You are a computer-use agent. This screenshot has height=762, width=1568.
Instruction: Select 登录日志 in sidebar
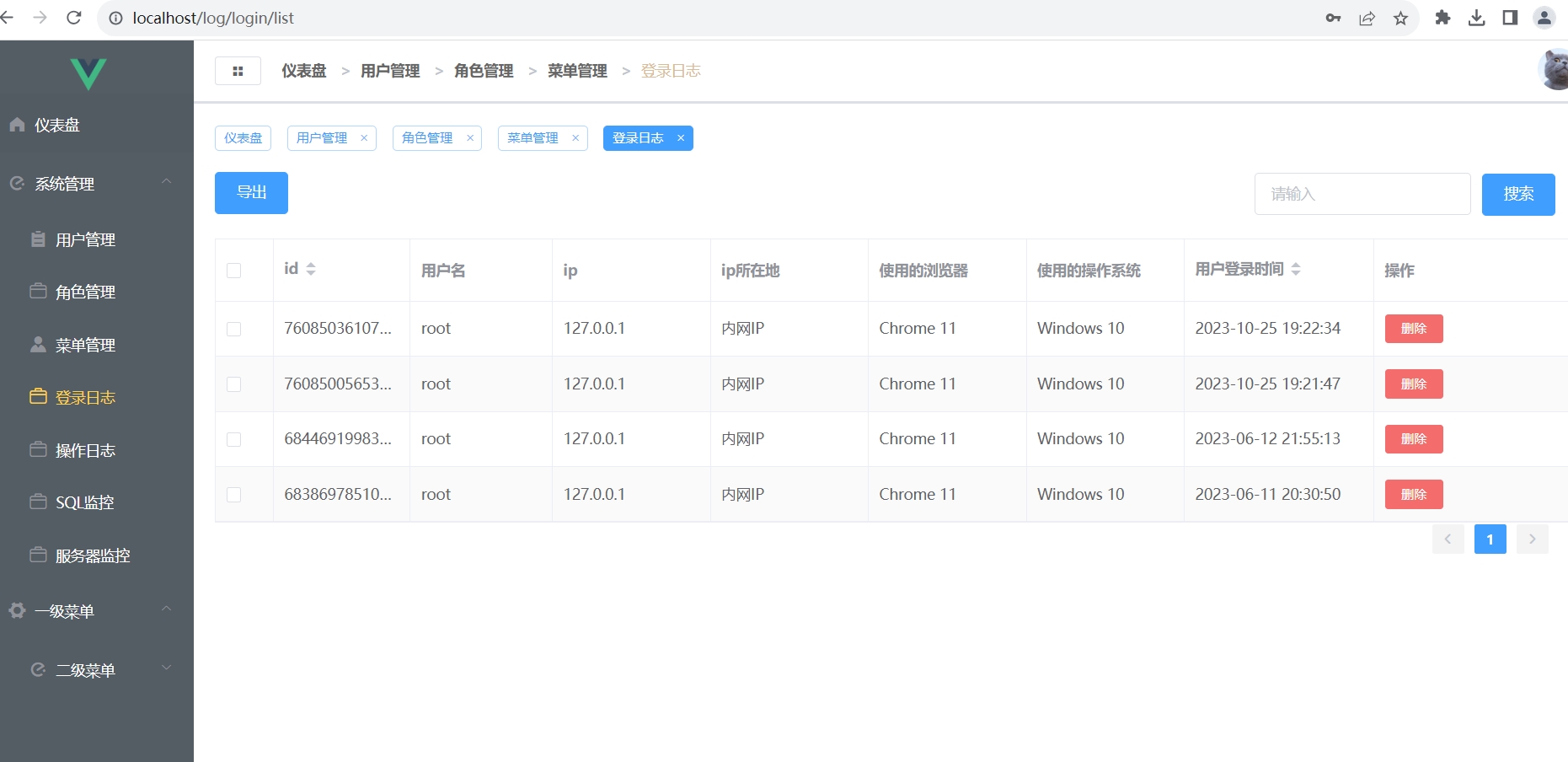97,397
